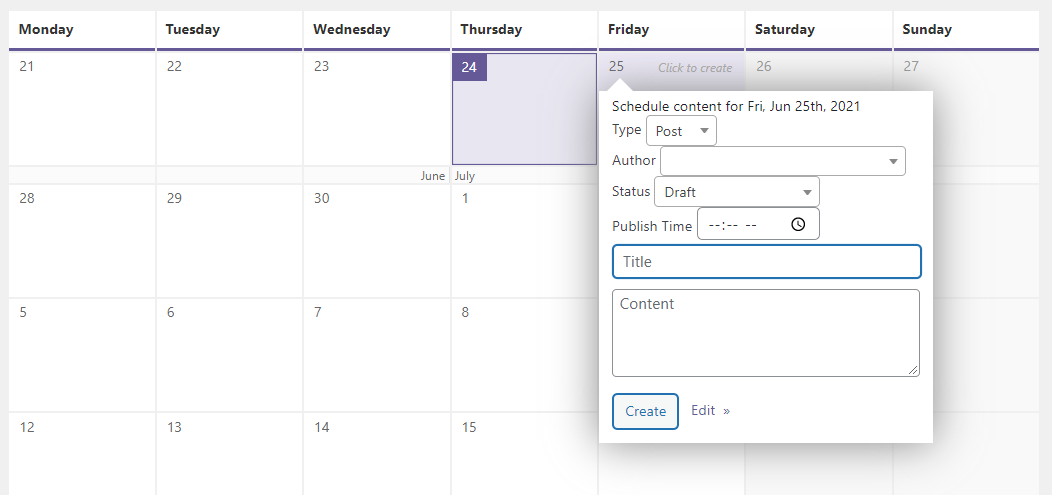The width and height of the screenshot is (1052, 495).
Task: Click the clock icon in Publish Time
Action: pyautogui.click(x=798, y=225)
